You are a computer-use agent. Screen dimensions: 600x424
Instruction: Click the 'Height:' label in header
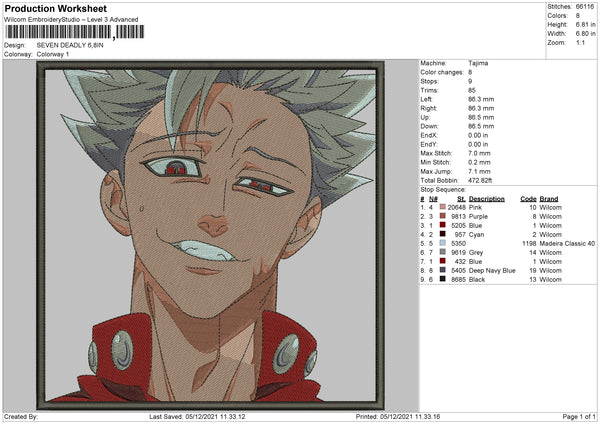tap(558, 24)
